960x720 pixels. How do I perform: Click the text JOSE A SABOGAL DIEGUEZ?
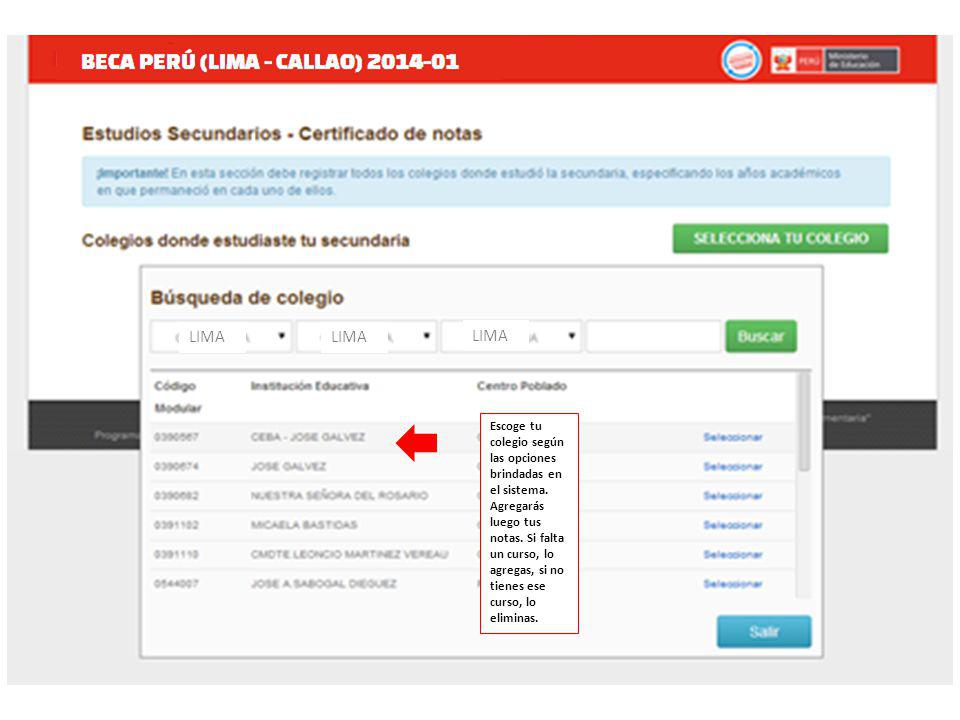(x=324, y=584)
